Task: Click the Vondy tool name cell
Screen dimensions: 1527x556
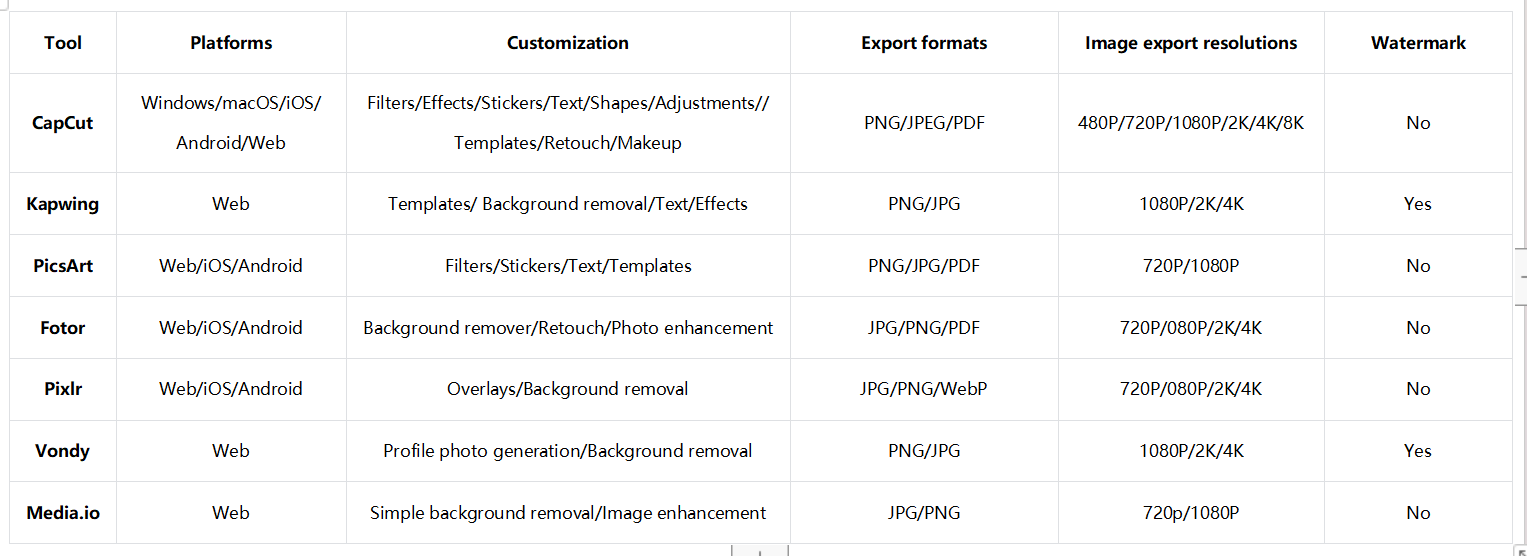Action: point(63,451)
